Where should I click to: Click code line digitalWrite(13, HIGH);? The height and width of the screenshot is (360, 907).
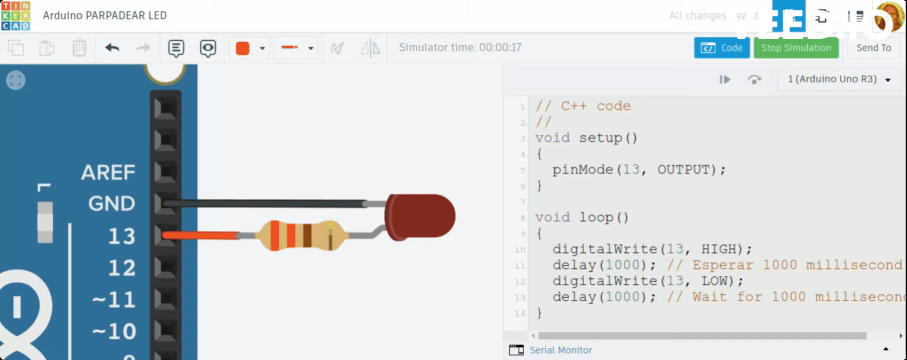click(652, 249)
